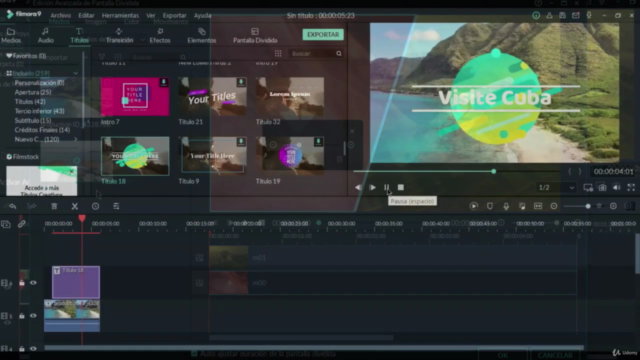The image size is (640, 360).
Task: Open the edit adjustments sliders icon
Action: pos(116,206)
